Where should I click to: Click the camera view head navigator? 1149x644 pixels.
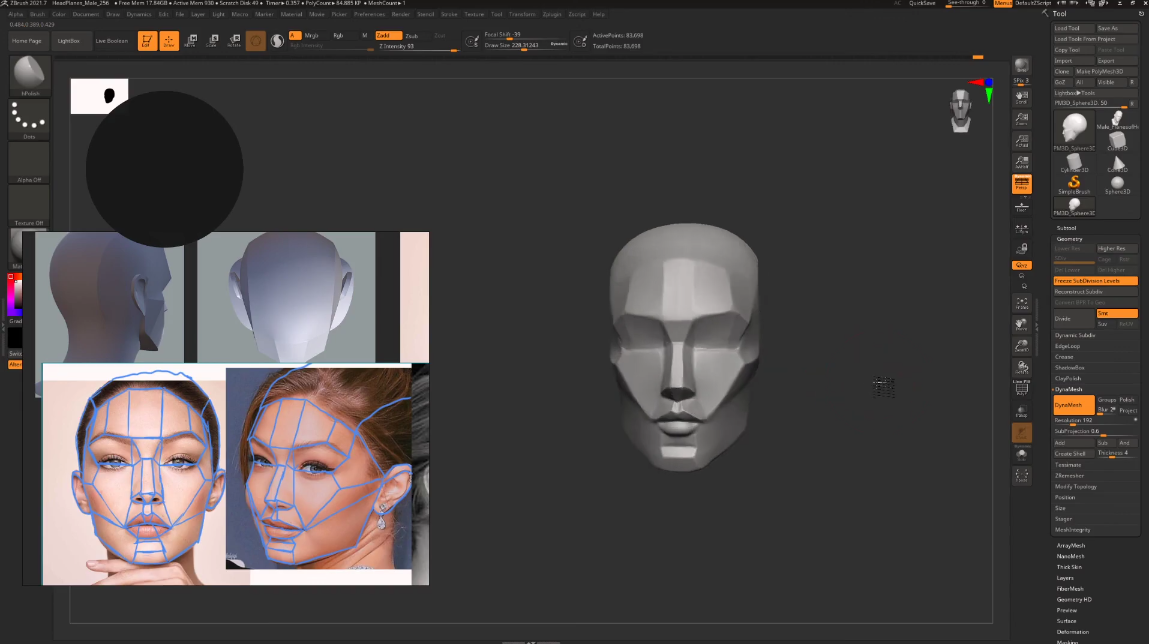pyautogui.click(x=961, y=111)
